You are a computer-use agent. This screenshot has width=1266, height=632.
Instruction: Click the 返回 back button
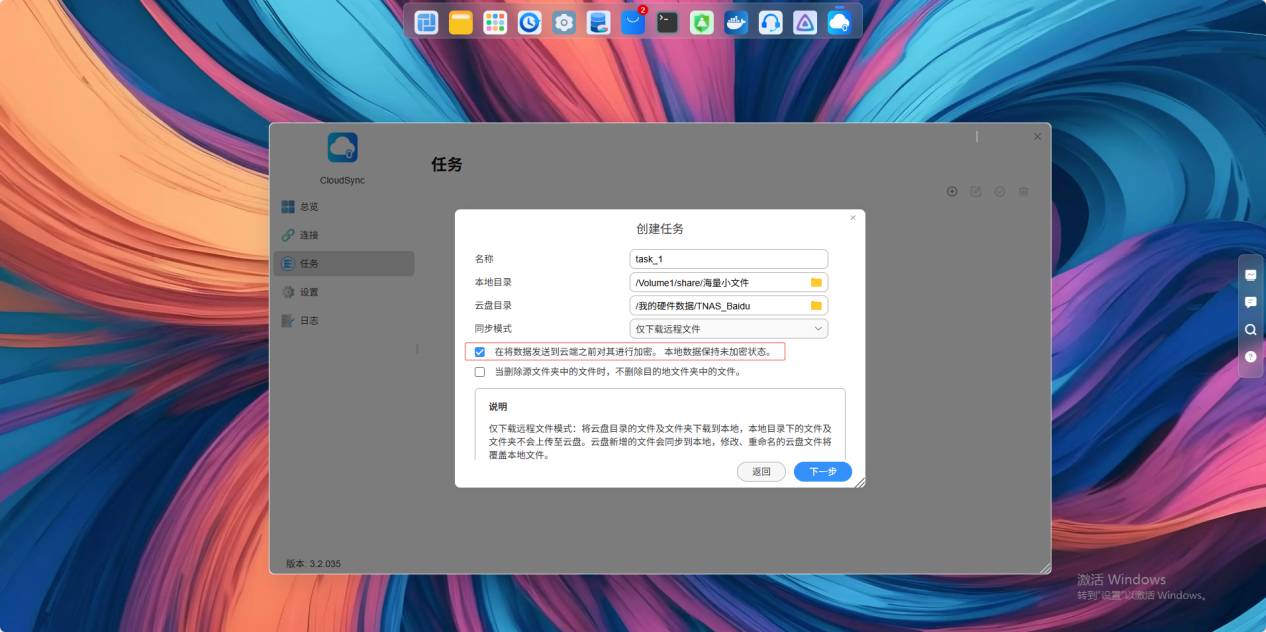tap(761, 471)
